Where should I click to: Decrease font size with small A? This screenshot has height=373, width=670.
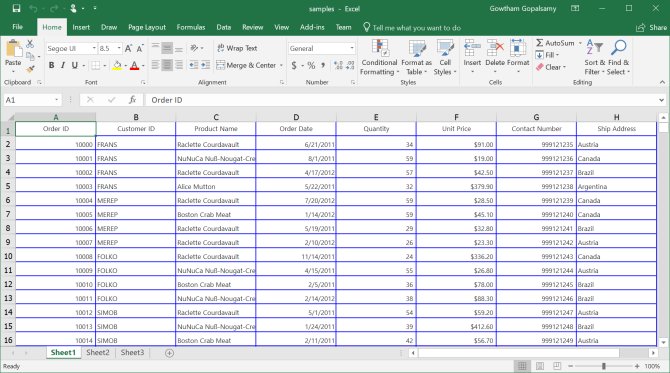pyautogui.click(x=139, y=49)
